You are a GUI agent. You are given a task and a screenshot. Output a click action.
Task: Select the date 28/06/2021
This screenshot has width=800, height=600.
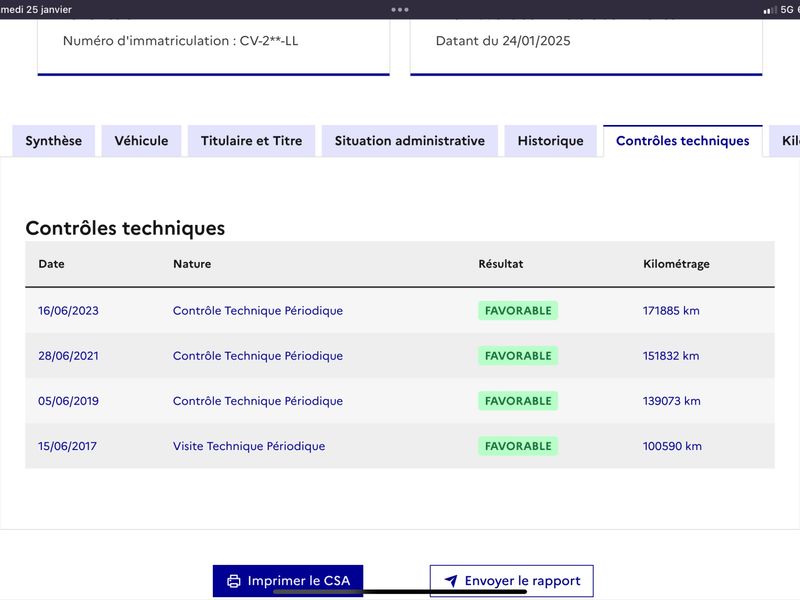(x=68, y=356)
